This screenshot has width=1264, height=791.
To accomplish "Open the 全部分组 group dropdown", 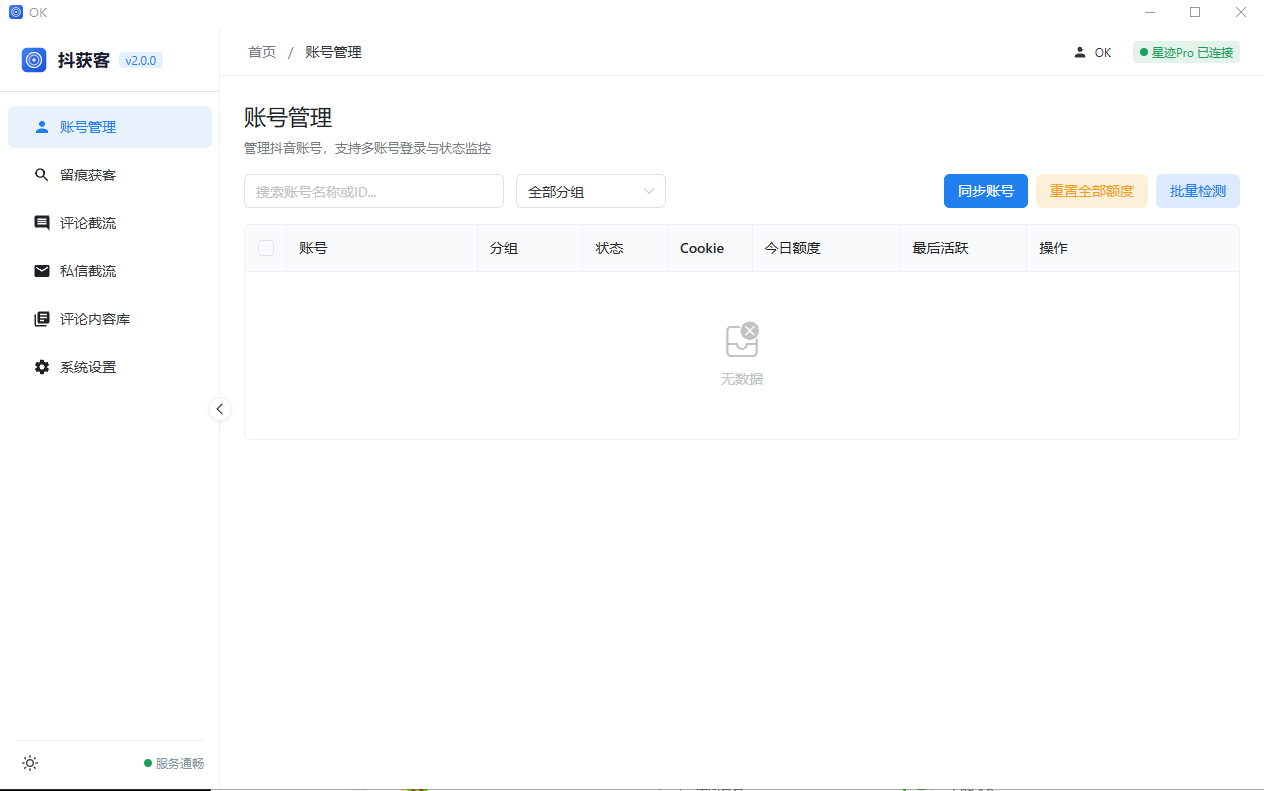I will [x=591, y=191].
